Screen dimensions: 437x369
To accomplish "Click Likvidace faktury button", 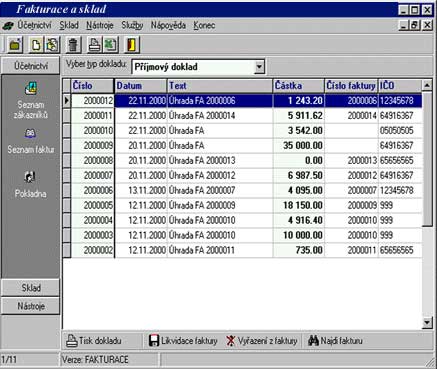I will (183, 341).
